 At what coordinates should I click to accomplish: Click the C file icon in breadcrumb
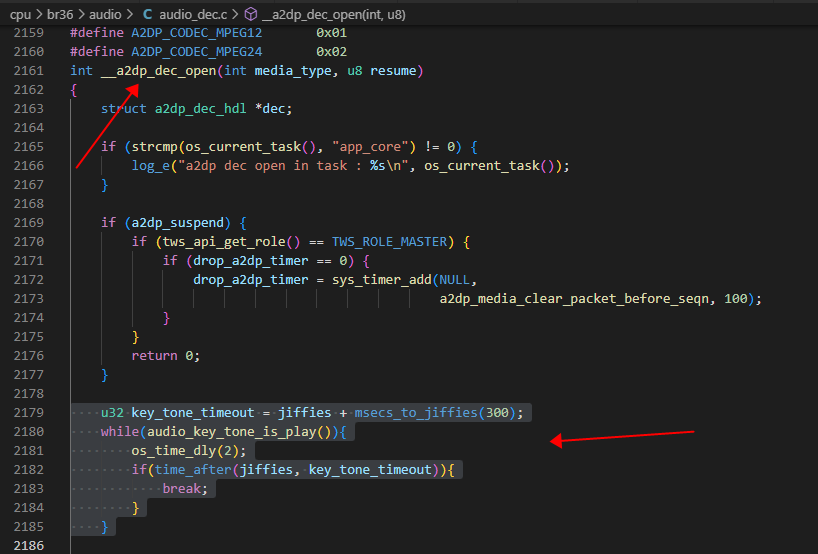[x=148, y=15]
